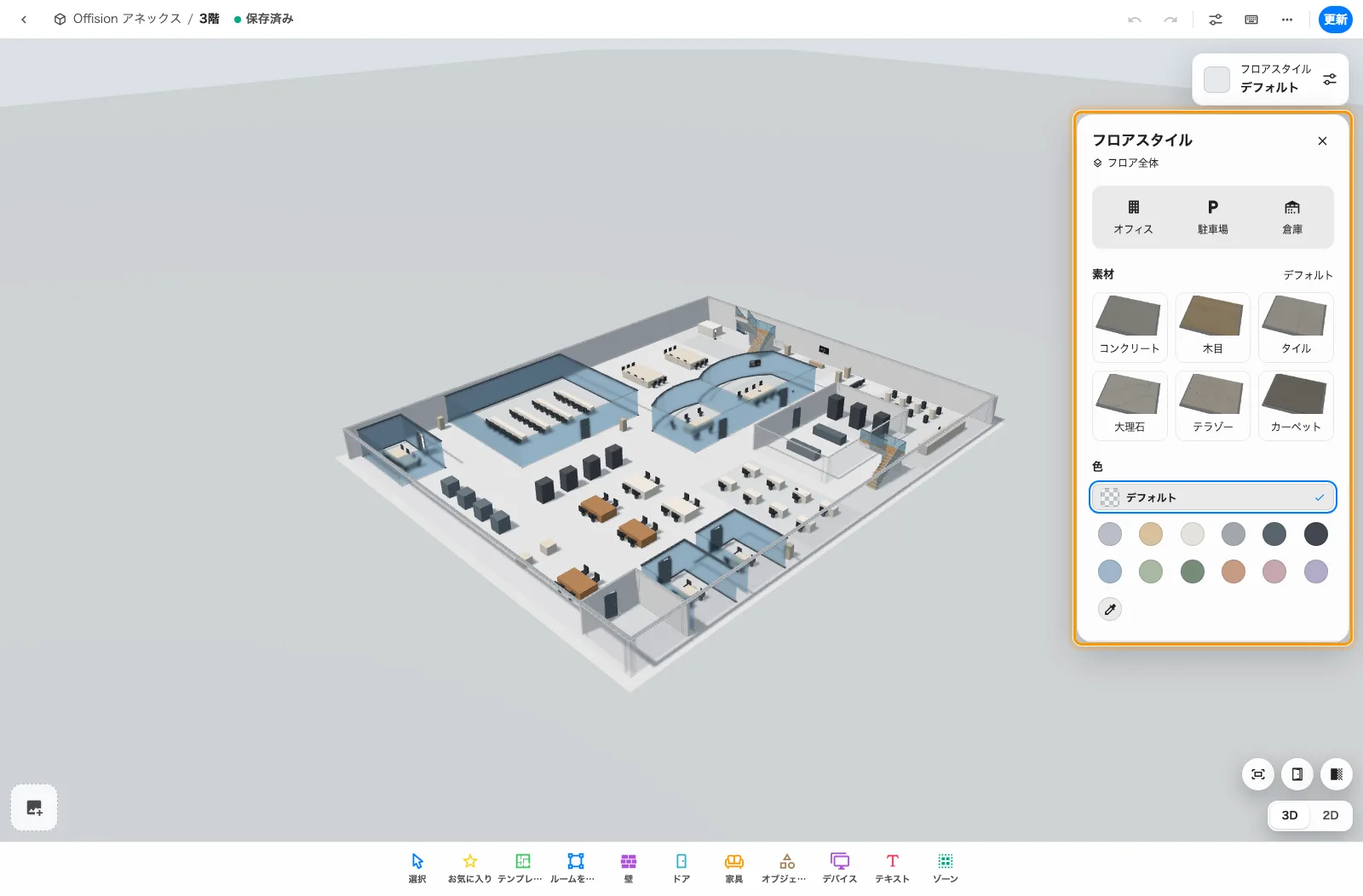
Task: Open editor settings sliders in top bar
Action: (1216, 20)
